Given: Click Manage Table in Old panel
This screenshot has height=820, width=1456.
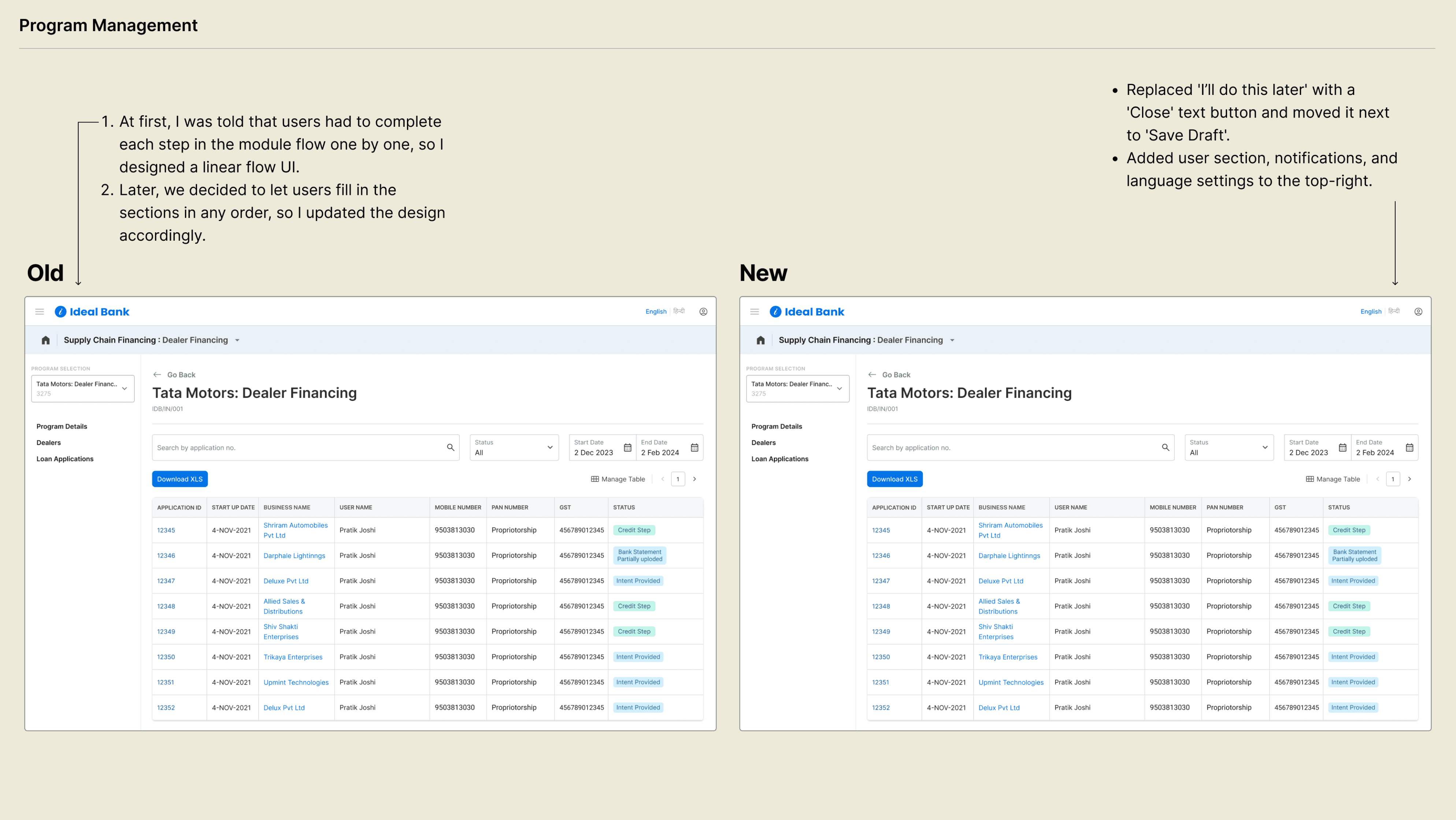Looking at the screenshot, I should pyautogui.click(x=618, y=479).
